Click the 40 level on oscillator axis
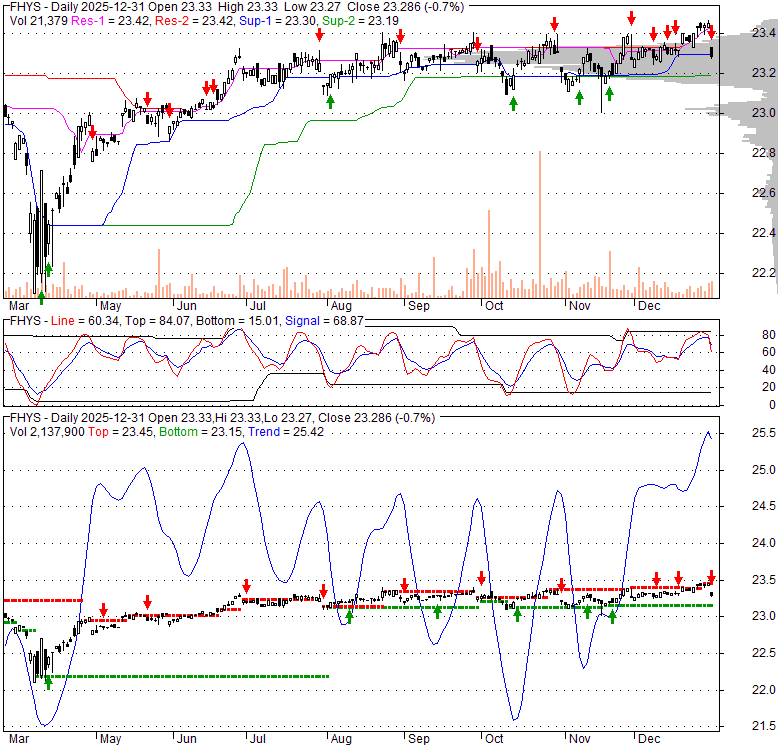Image resolution: width=780 pixels, height=745 pixels. click(x=769, y=370)
